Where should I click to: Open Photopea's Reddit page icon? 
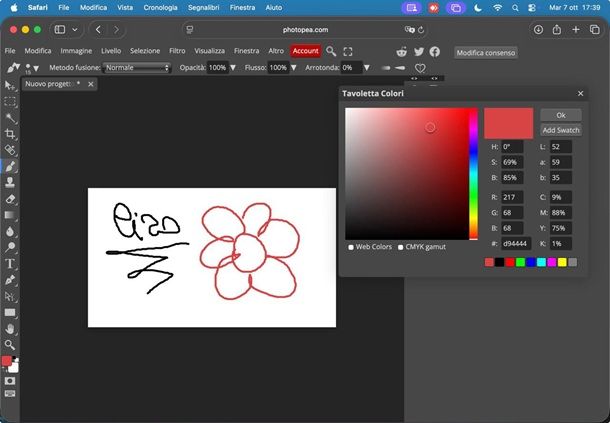402,51
